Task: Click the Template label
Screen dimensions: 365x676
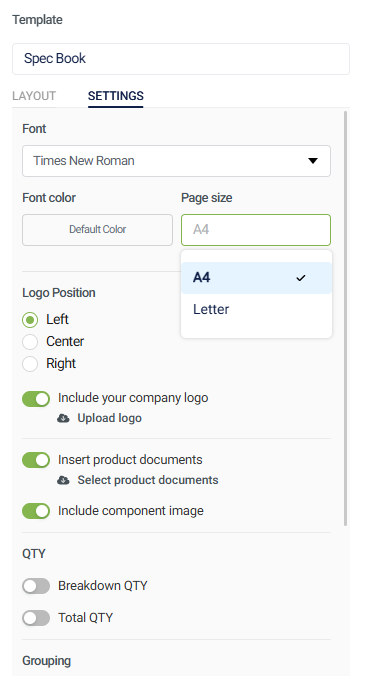Action: click(x=37, y=20)
